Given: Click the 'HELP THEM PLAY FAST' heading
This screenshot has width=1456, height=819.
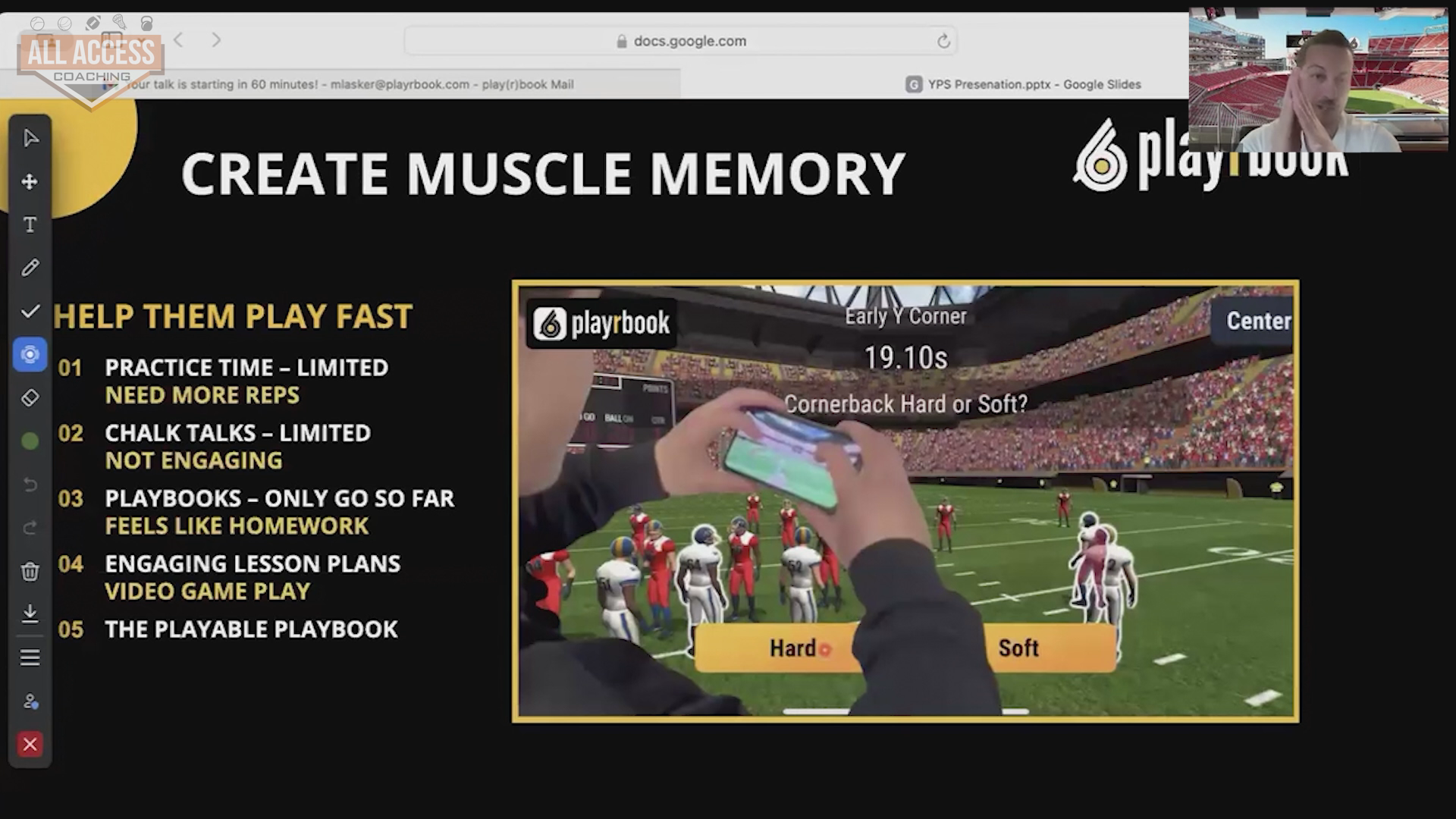Looking at the screenshot, I should tap(233, 316).
